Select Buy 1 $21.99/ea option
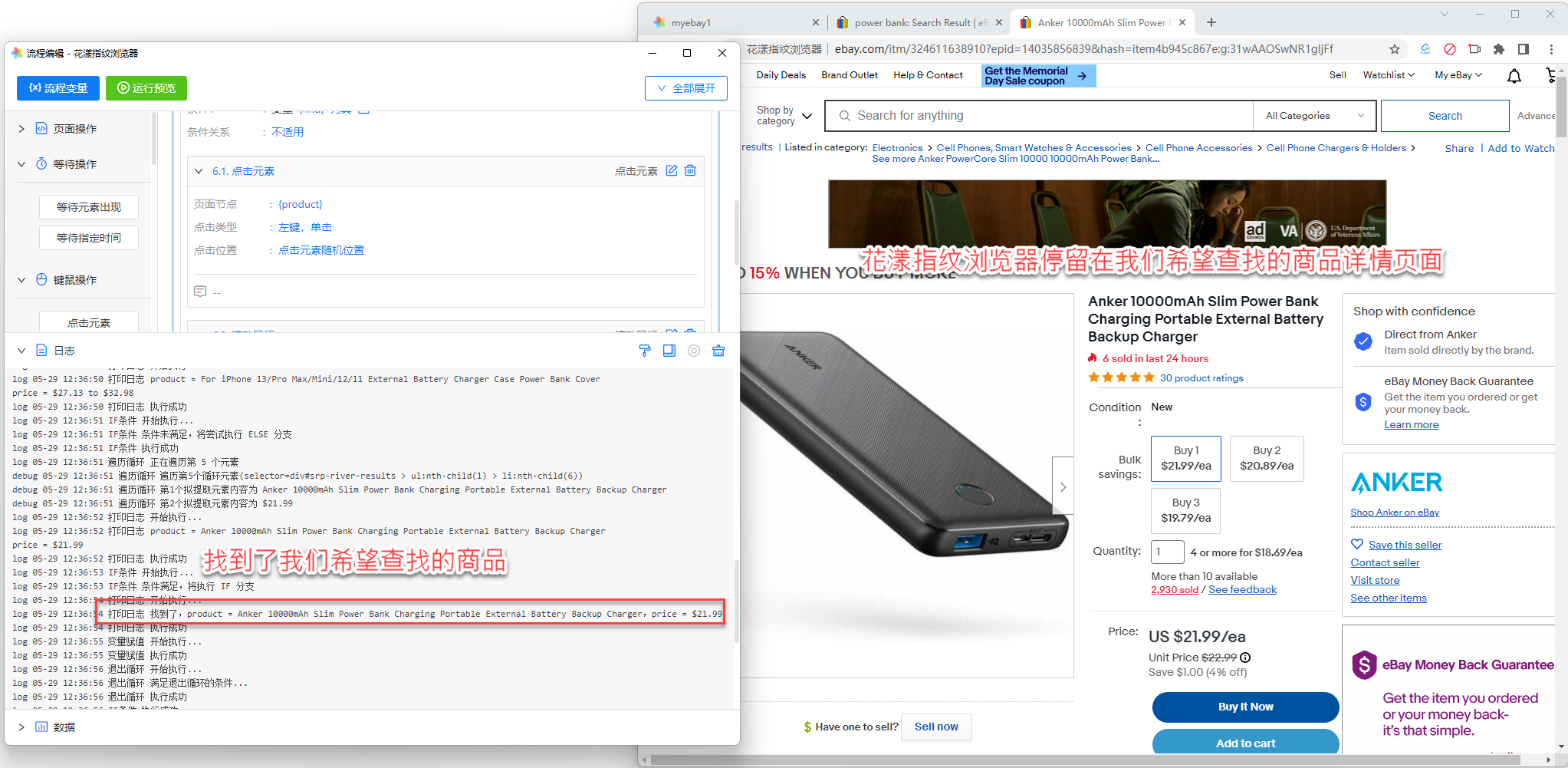This screenshot has height=768, width=1568. click(x=1186, y=458)
